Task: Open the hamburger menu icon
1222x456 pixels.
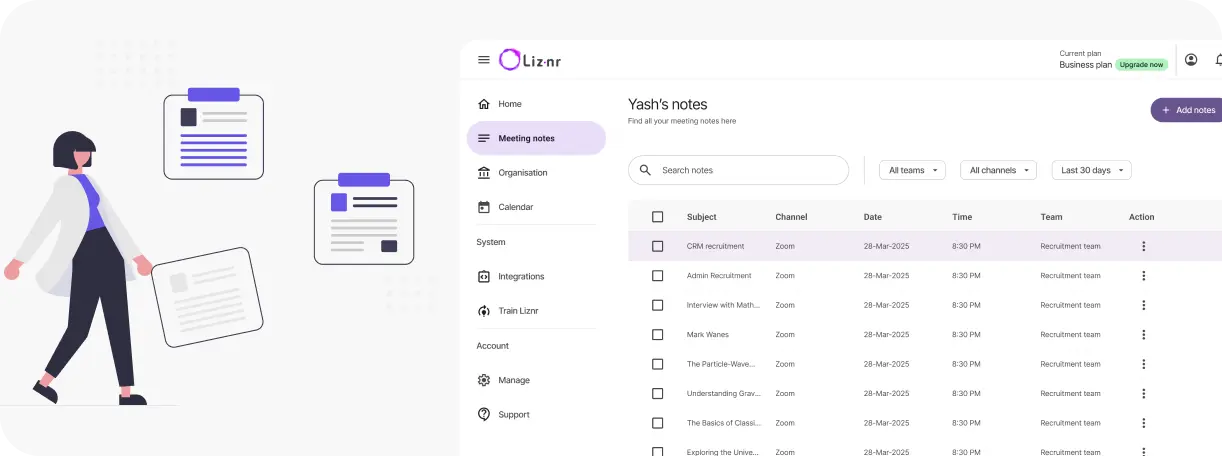Action: coord(484,60)
